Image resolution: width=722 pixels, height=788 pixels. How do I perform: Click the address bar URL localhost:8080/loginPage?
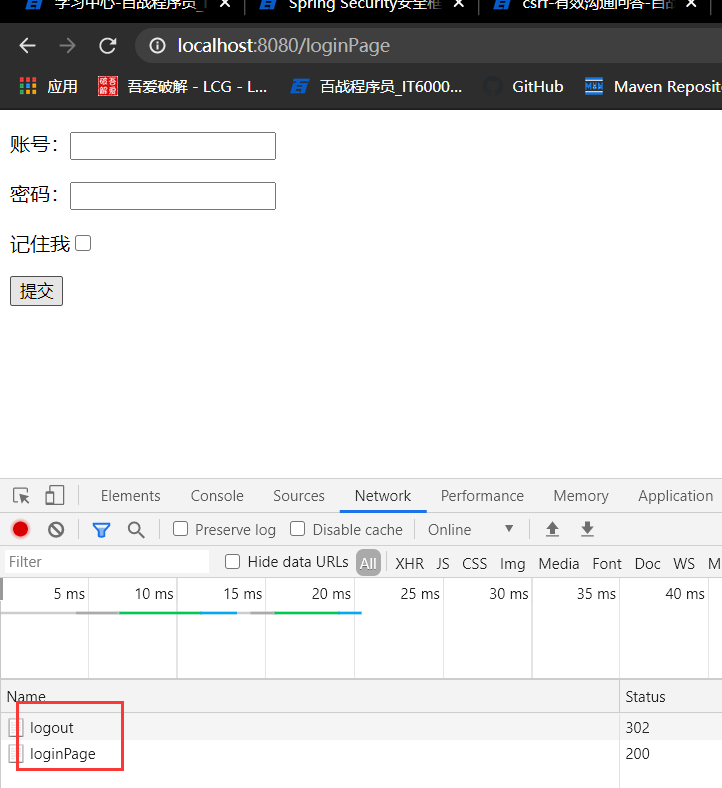click(x=283, y=46)
